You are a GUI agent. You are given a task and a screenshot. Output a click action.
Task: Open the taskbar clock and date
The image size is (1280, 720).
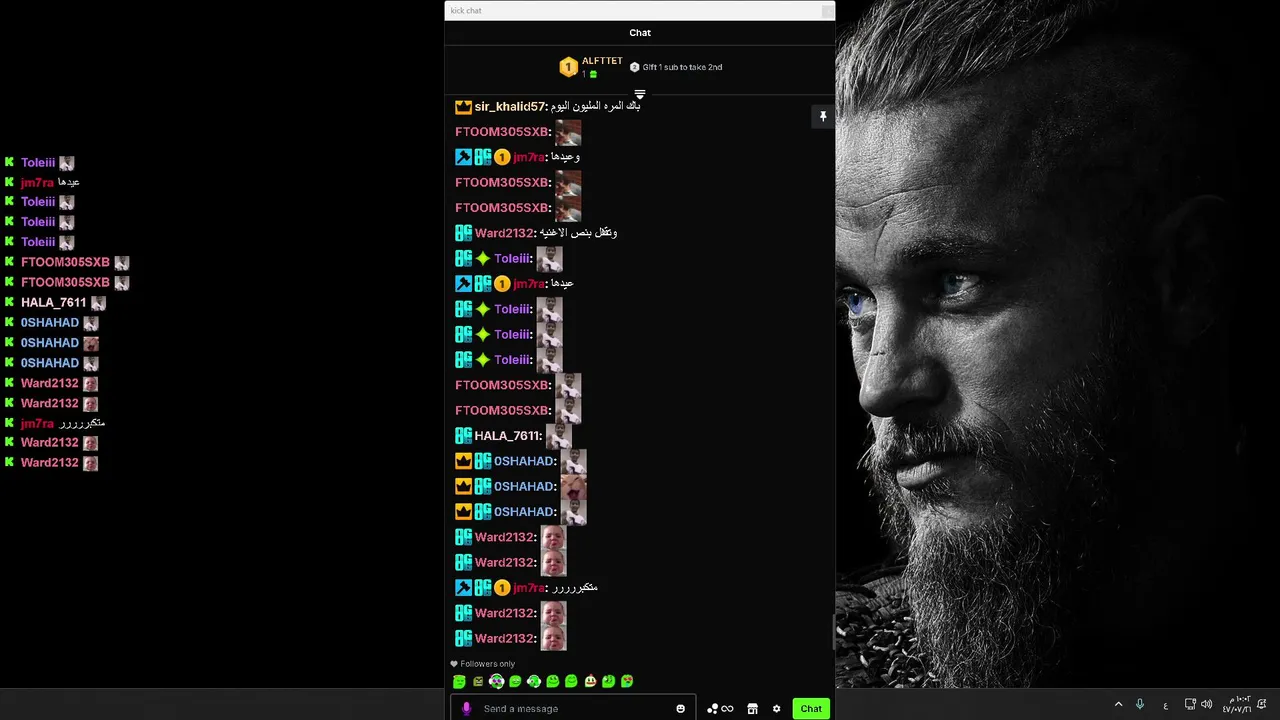click(1236, 705)
